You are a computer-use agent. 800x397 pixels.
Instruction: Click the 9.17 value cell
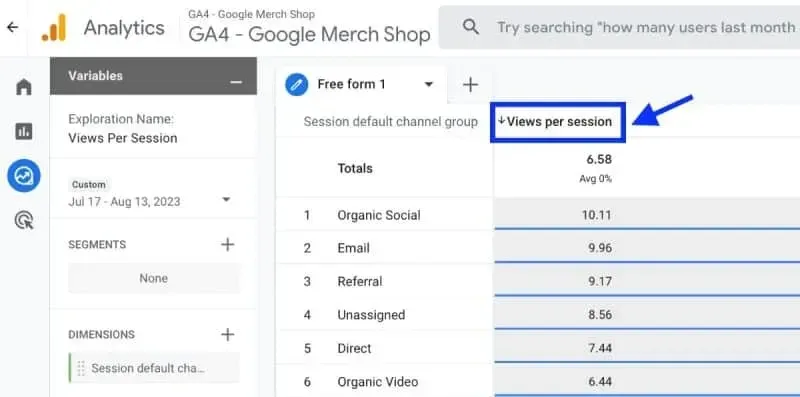coord(599,282)
